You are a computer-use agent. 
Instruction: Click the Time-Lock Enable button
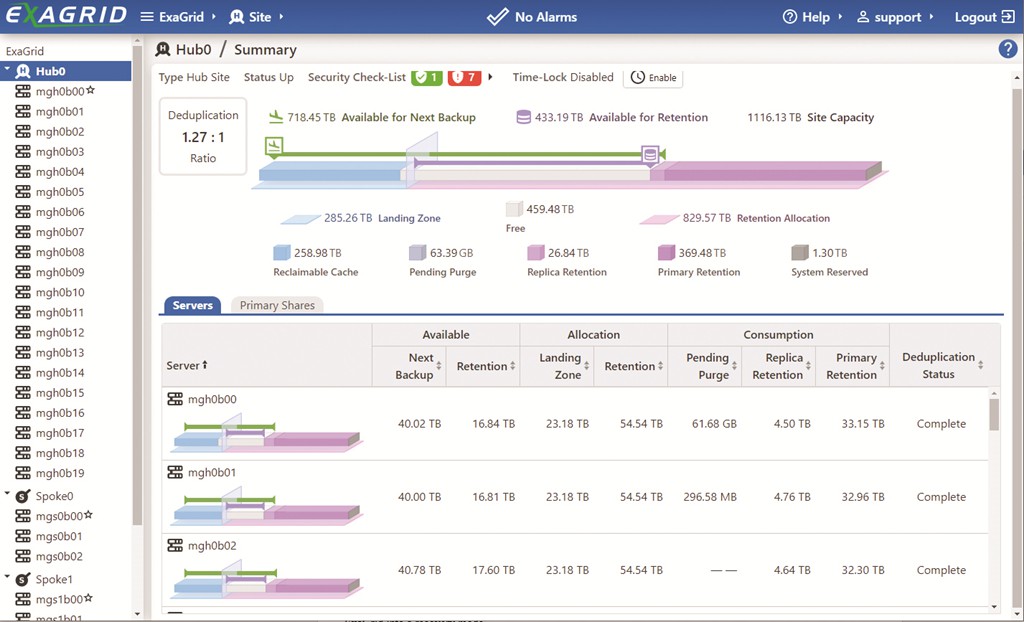tap(654, 77)
